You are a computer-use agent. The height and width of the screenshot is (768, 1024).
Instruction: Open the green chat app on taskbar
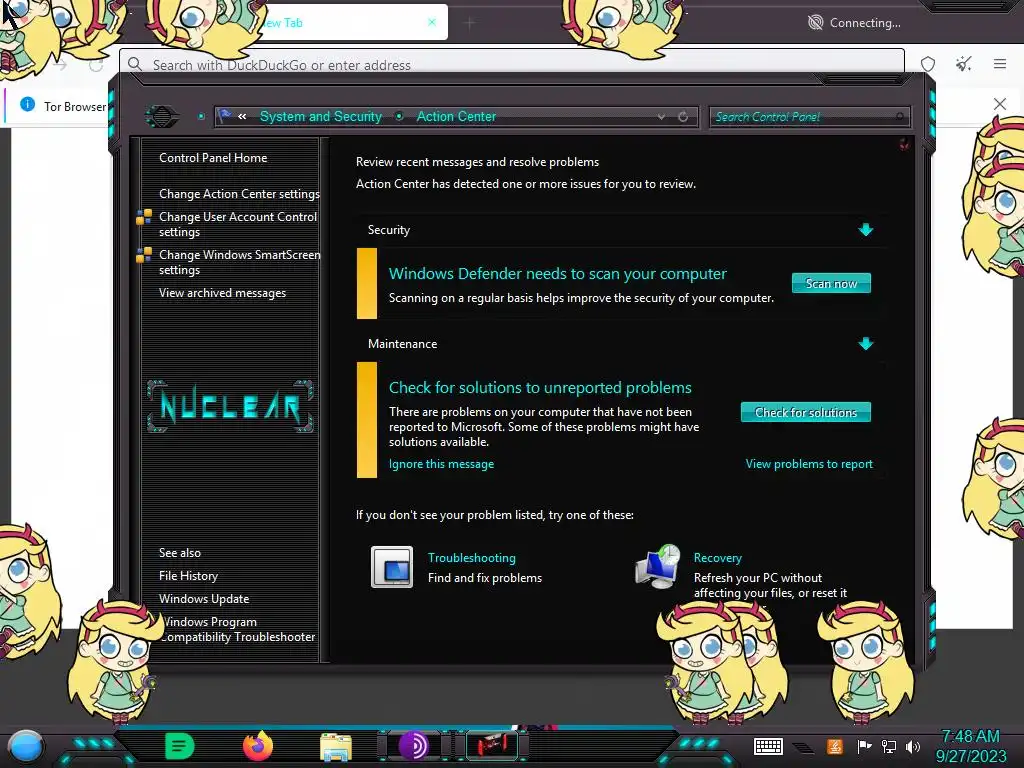[180, 746]
